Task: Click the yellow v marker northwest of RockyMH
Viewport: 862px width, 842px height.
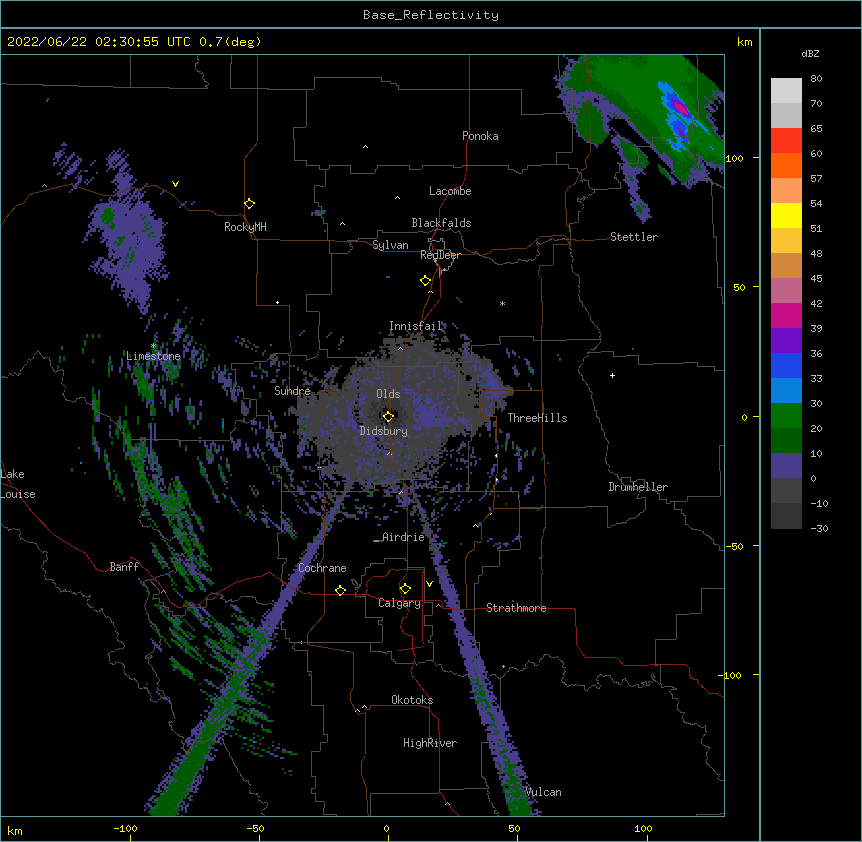Action: point(175,184)
